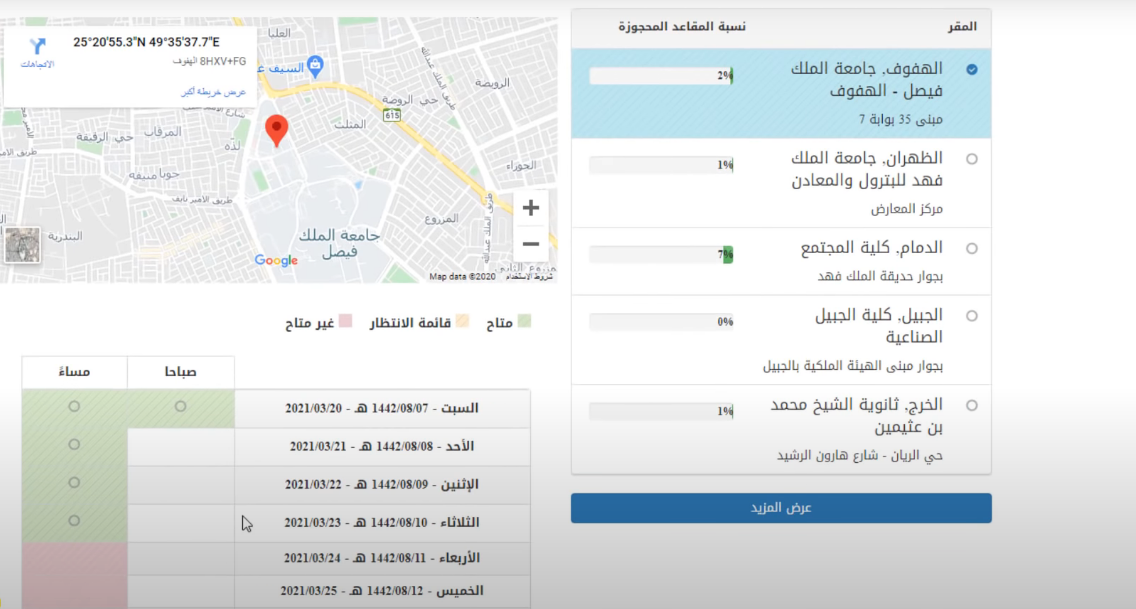The width and height of the screenshot is (1136, 609).
Task: Choose Tuesday 2021/03/23 evening slot radio
Action: click(74, 521)
